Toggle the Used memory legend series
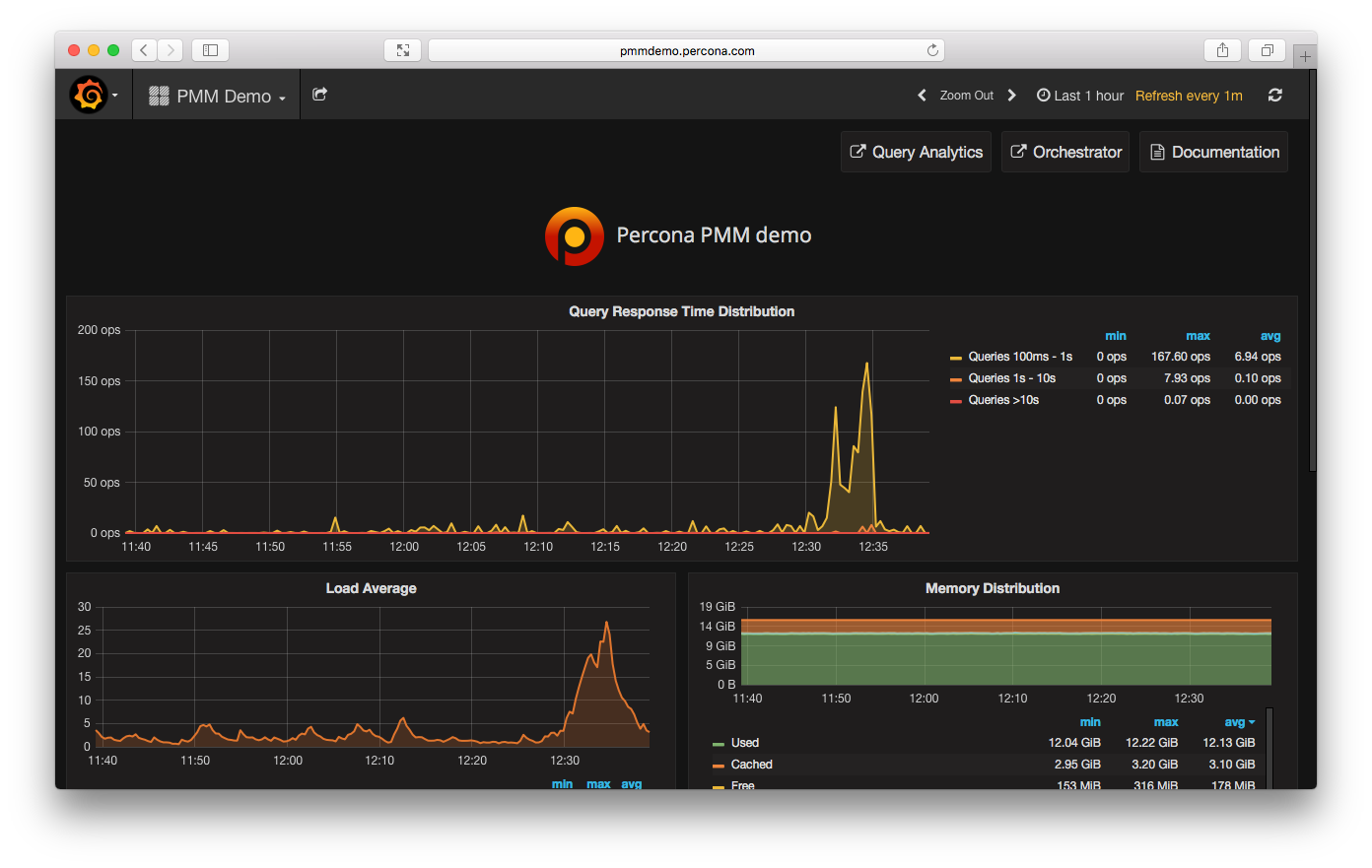Image resolution: width=1372 pixels, height=868 pixels. (744, 743)
